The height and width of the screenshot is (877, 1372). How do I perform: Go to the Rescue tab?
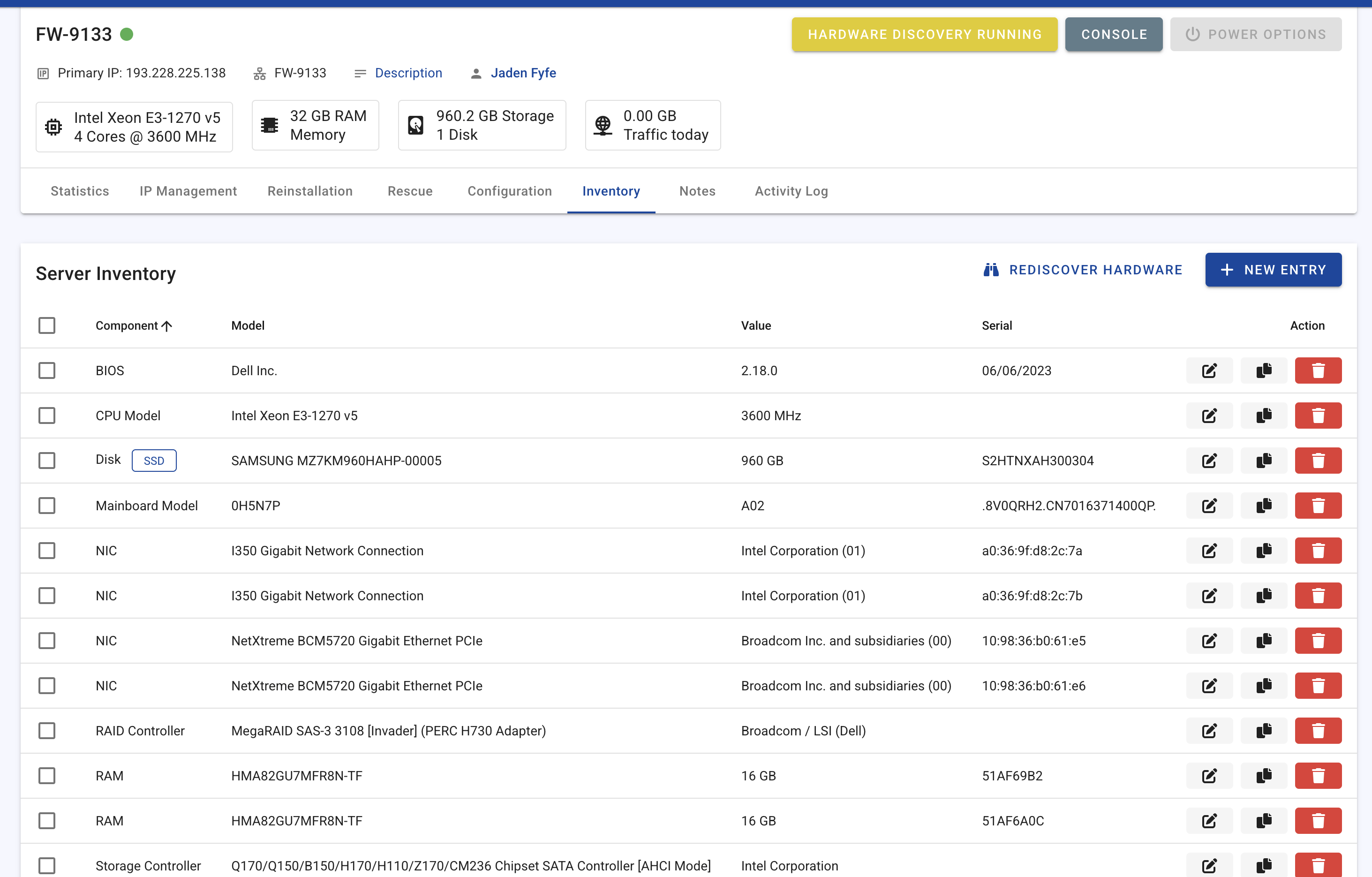point(410,191)
